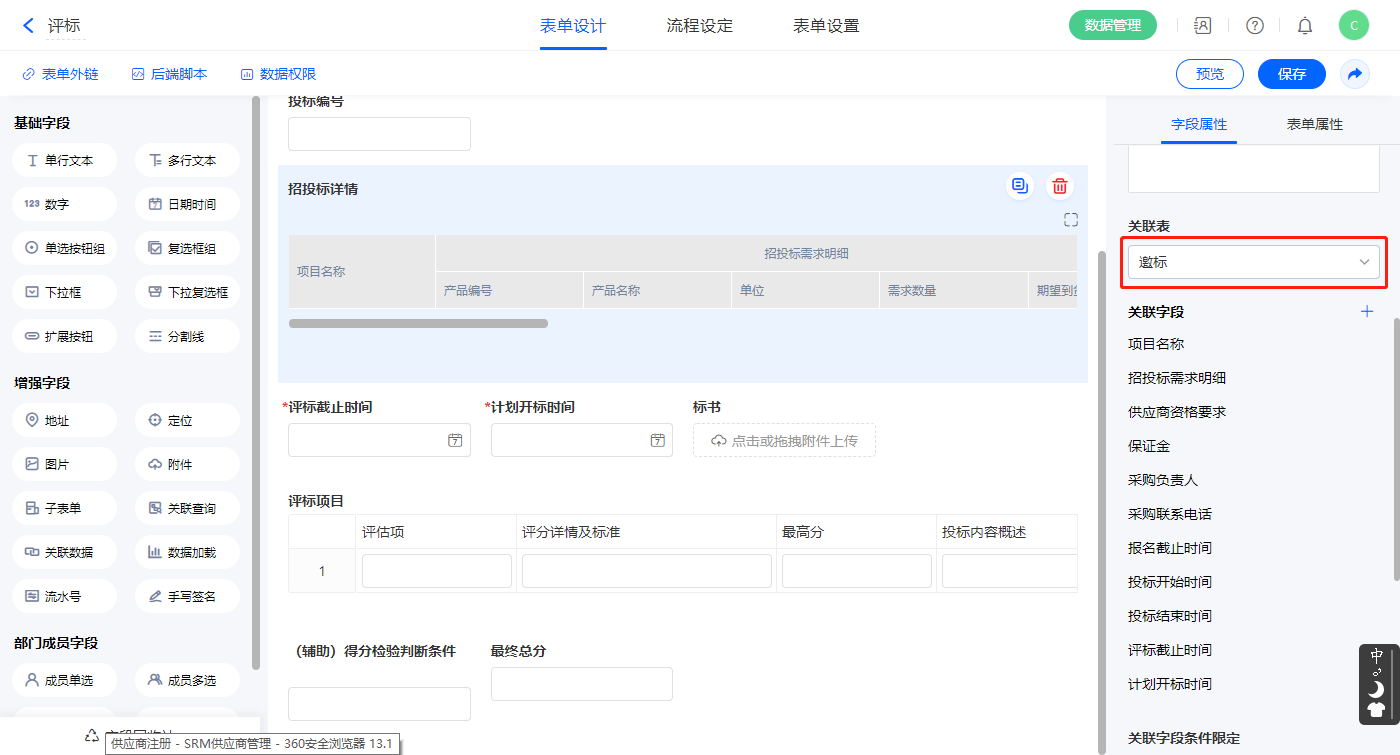Click the share arrow icon beside 保存
1400x755 pixels.
[x=1354, y=74]
